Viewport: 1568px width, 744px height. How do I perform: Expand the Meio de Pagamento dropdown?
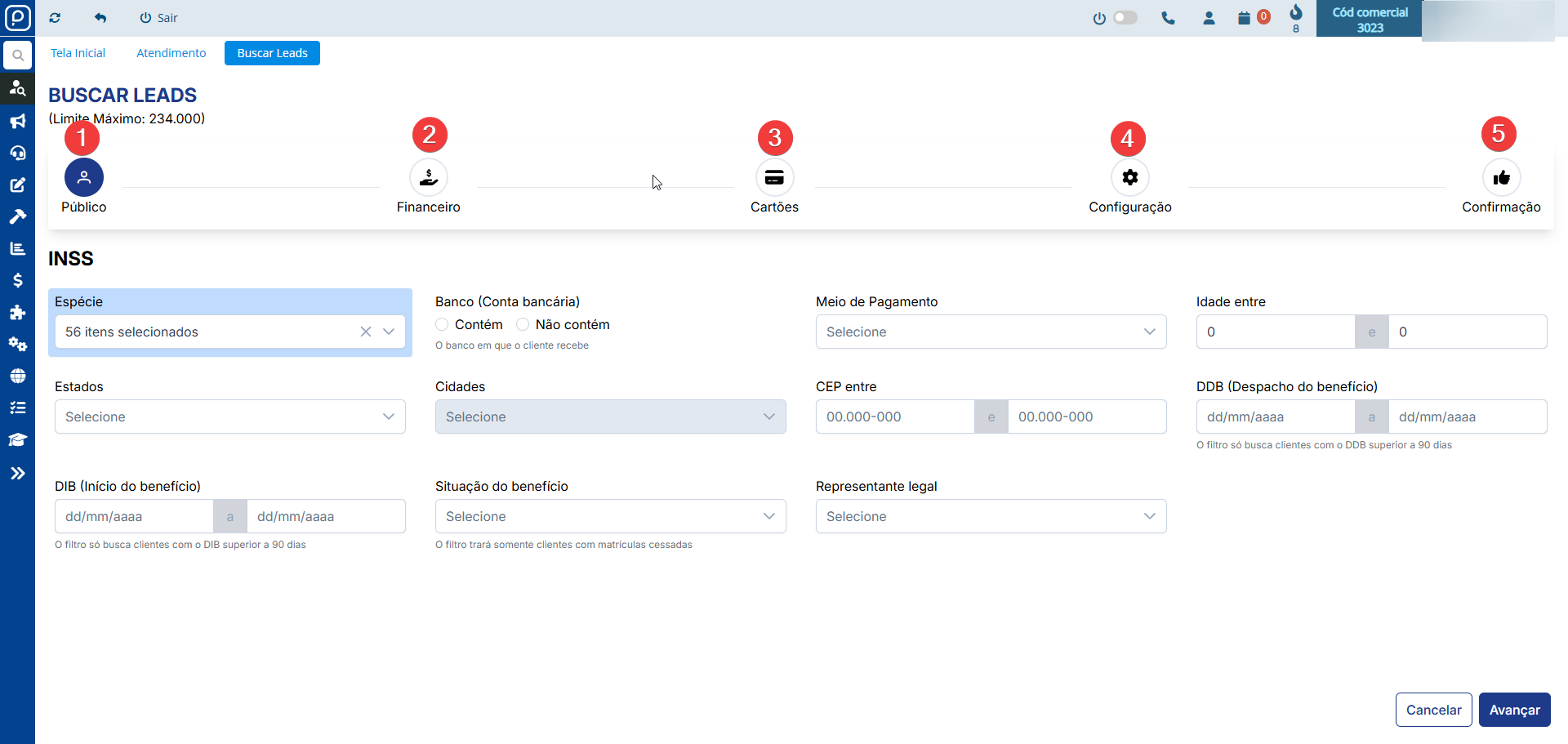pyautogui.click(x=991, y=332)
